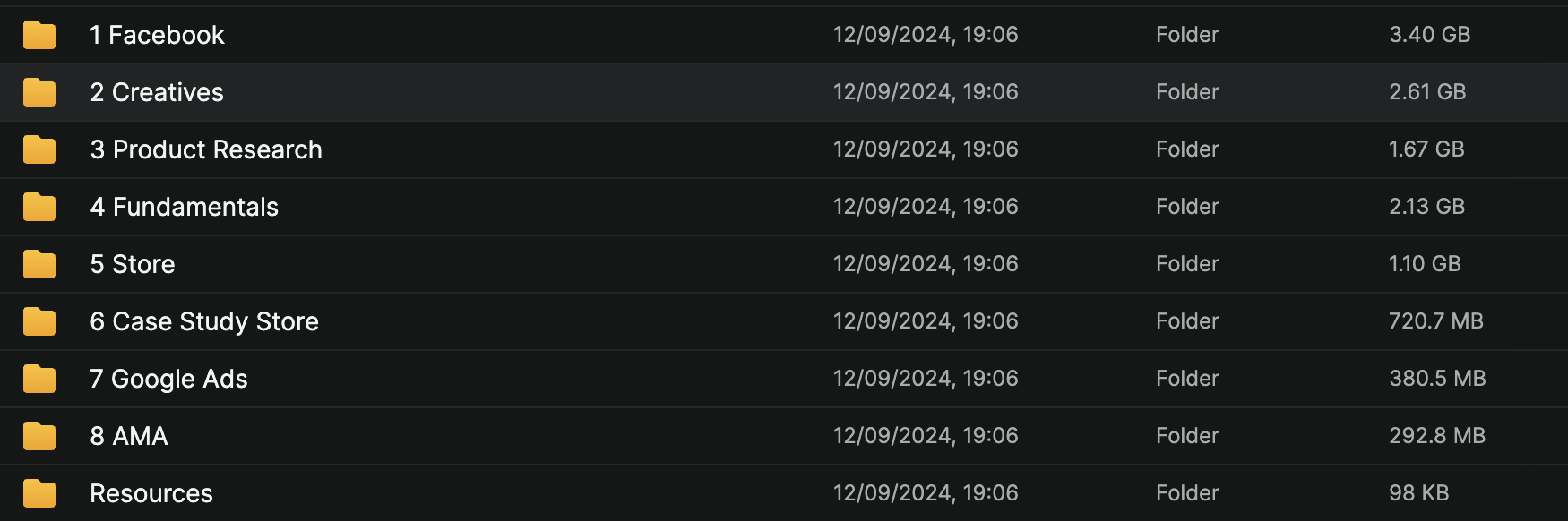Click the folder icon beside 7 Google Ads
The width and height of the screenshot is (1568, 521).
(39, 379)
